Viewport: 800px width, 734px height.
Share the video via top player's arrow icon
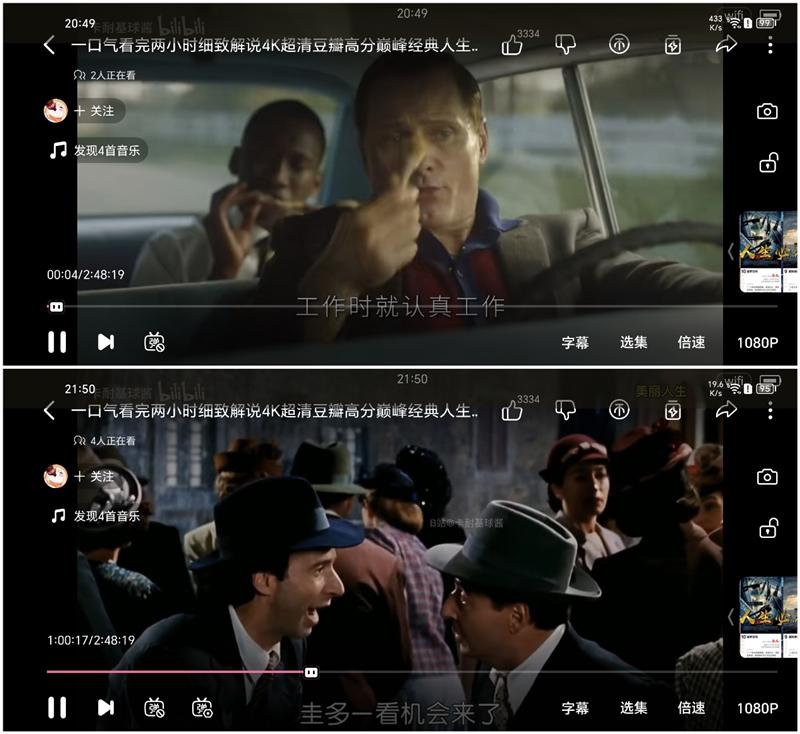(x=726, y=45)
